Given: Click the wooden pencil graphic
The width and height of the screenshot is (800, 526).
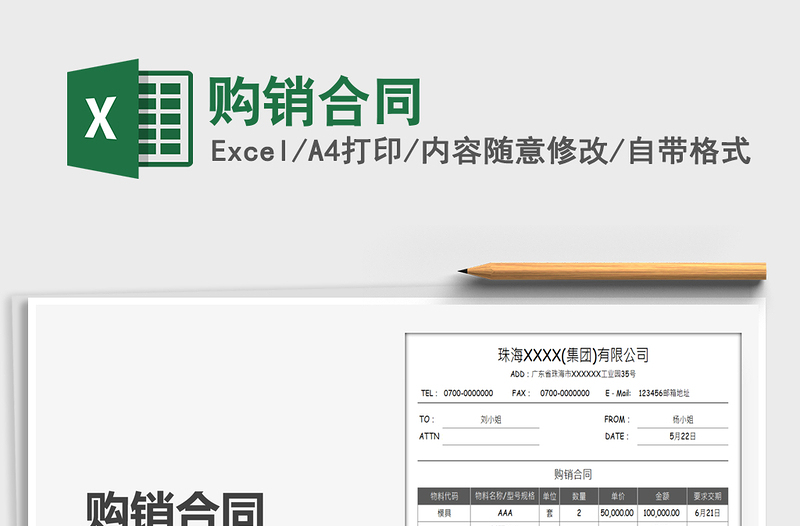Looking at the screenshot, I should pyautogui.click(x=612, y=271).
